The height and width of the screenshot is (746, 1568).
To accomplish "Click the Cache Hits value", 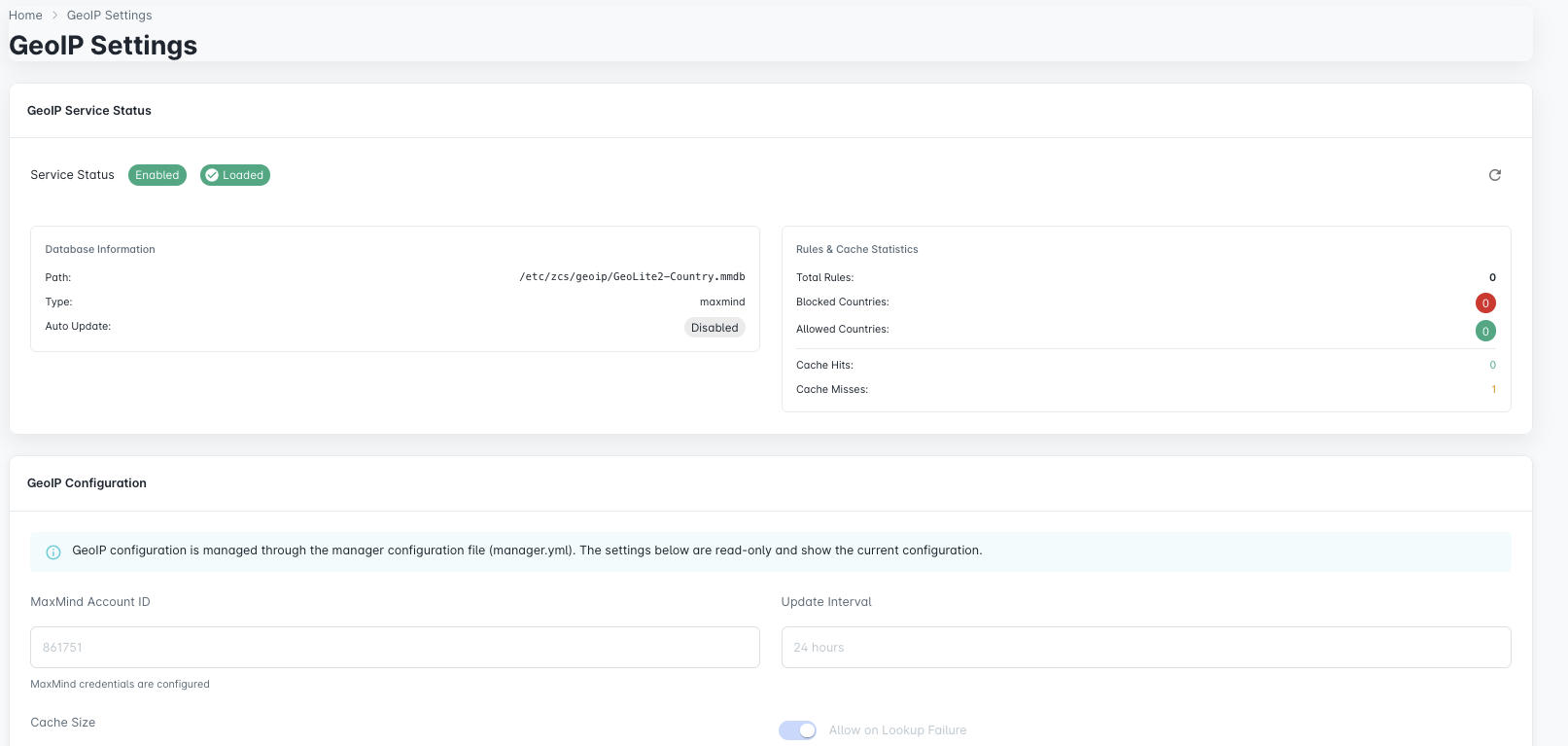I will (1492, 366).
